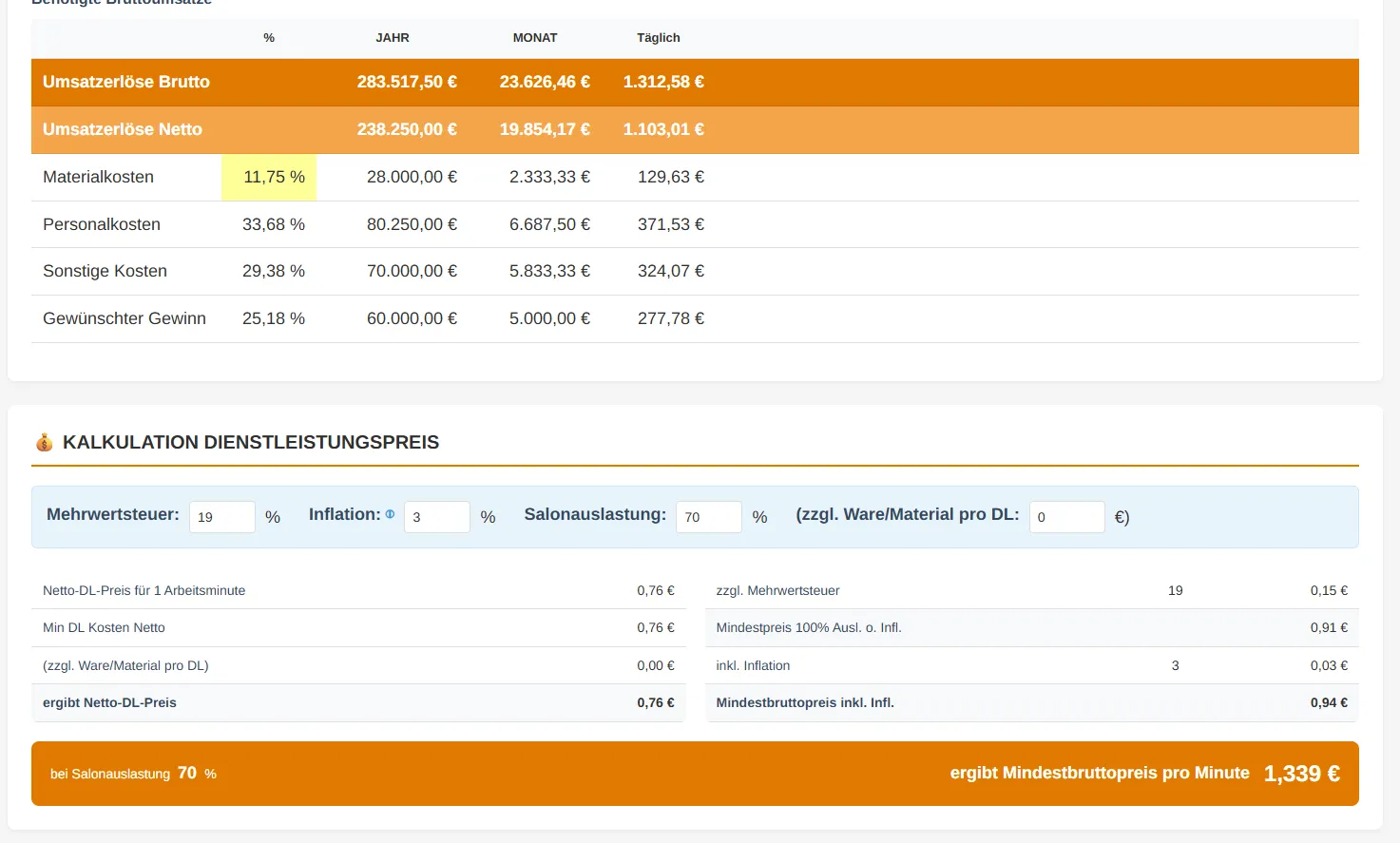Select the Umsatzerlöse Brutto row label
Viewport: 1400px width, 843px height.
coord(126,82)
